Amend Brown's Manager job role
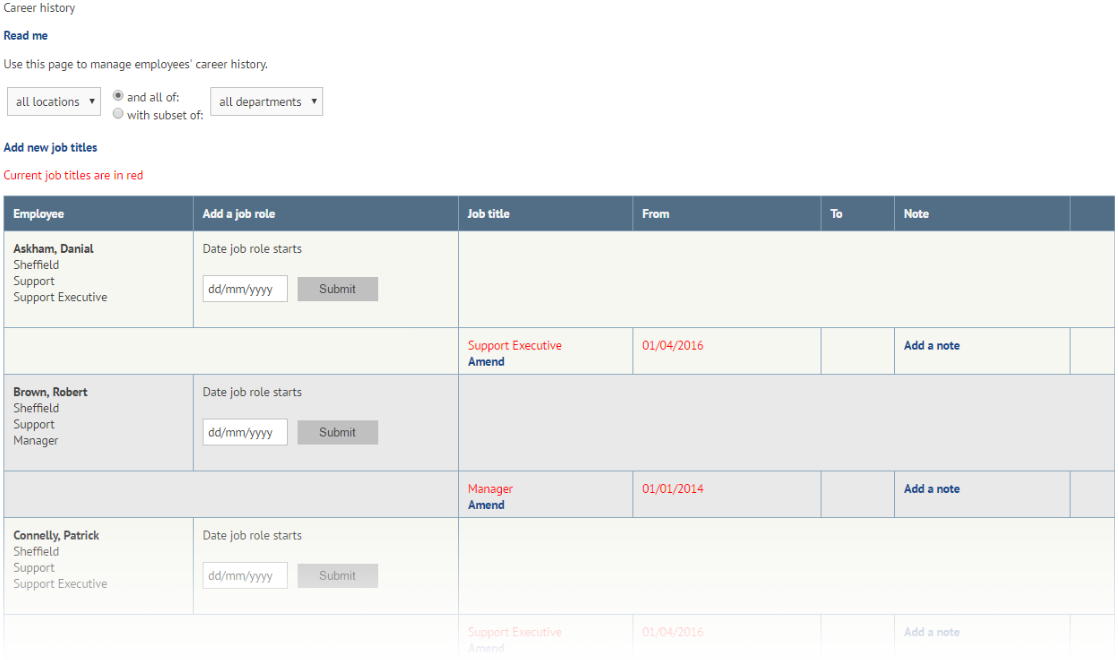Viewport: 1118px width, 660px height. [x=486, y=505]
